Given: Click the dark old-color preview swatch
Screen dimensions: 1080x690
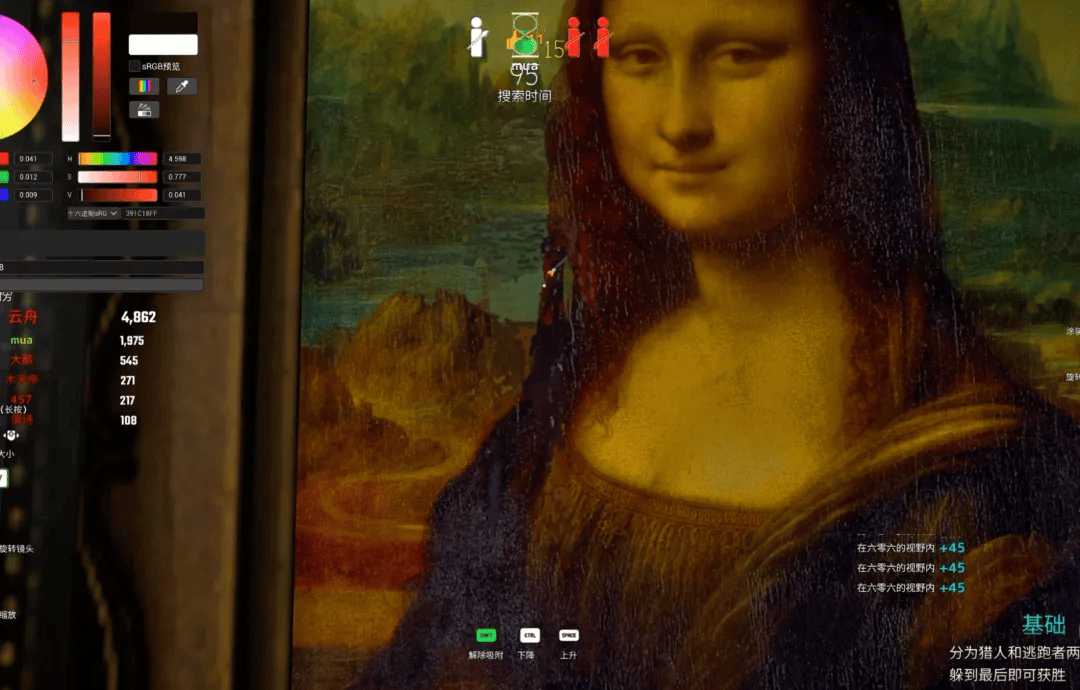Looking at the screenshot, I should tap(163, 23).
